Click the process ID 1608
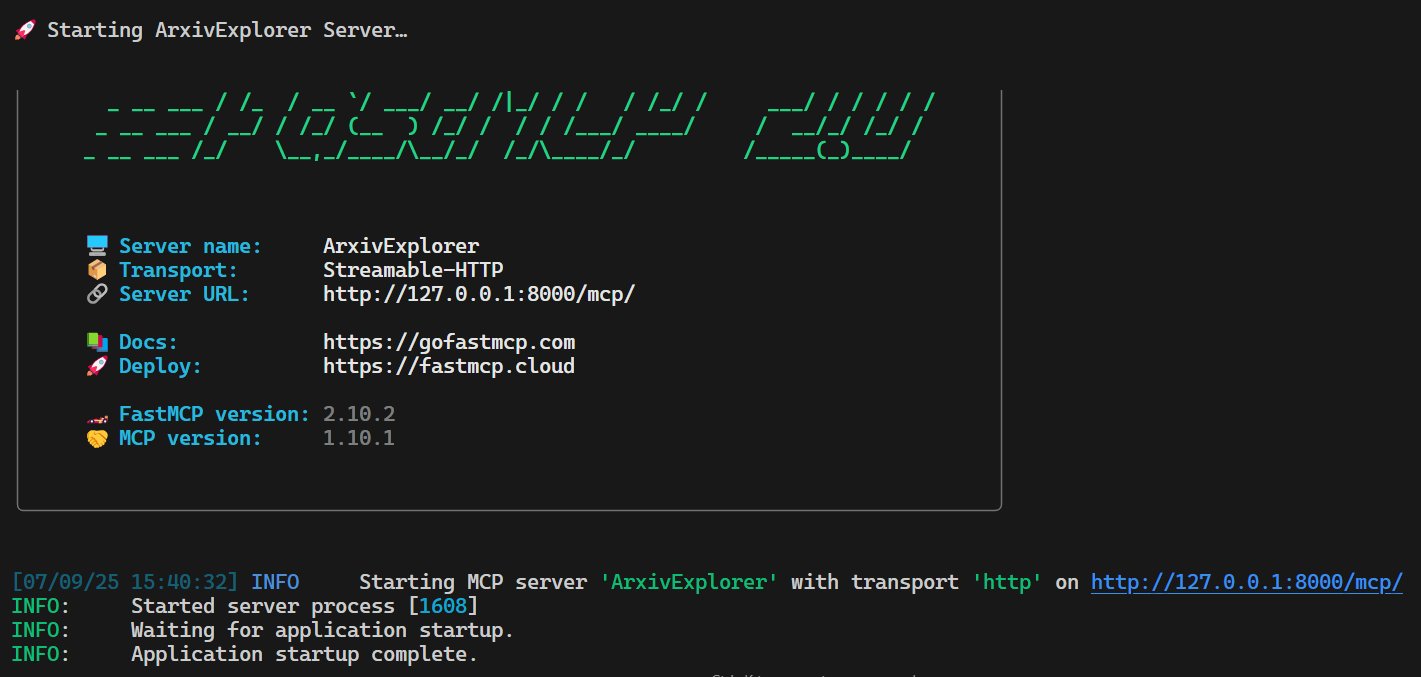The image size is (1421, 677). click(443, 606)
